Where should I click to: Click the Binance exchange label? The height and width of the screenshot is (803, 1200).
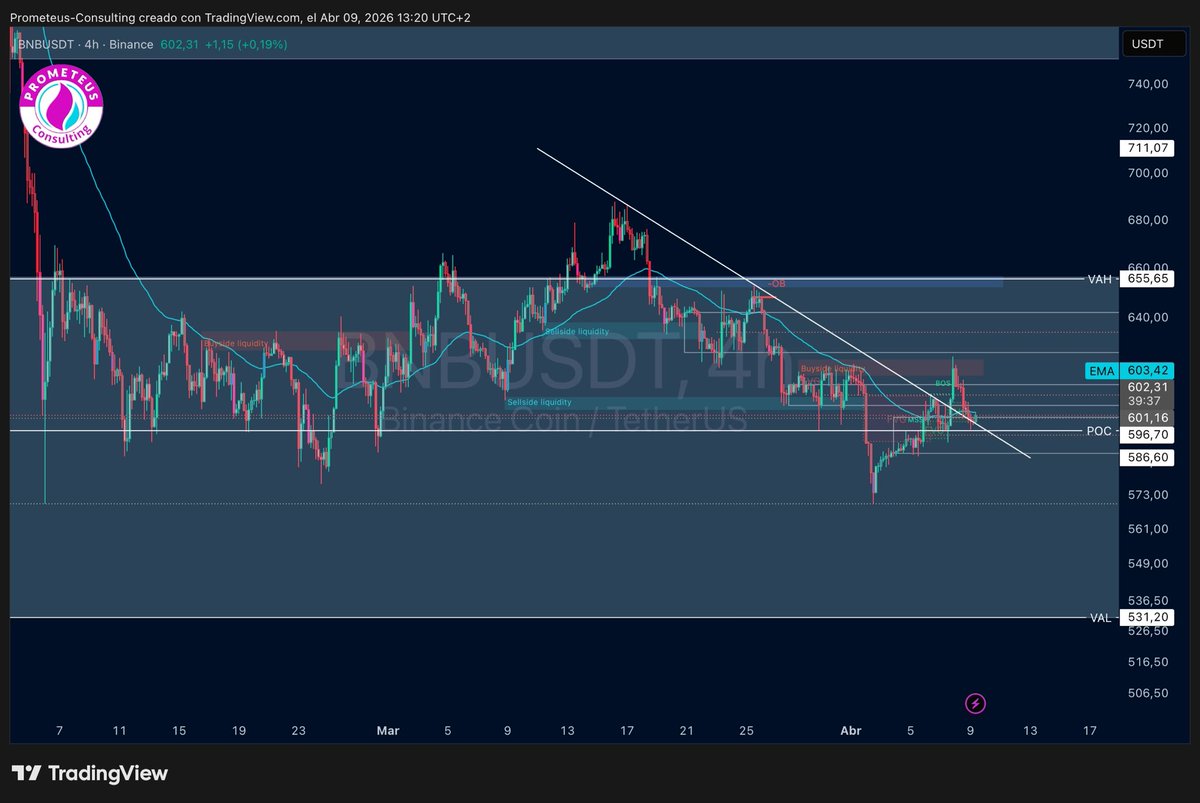pyautogui.click(x=131, y=44)
